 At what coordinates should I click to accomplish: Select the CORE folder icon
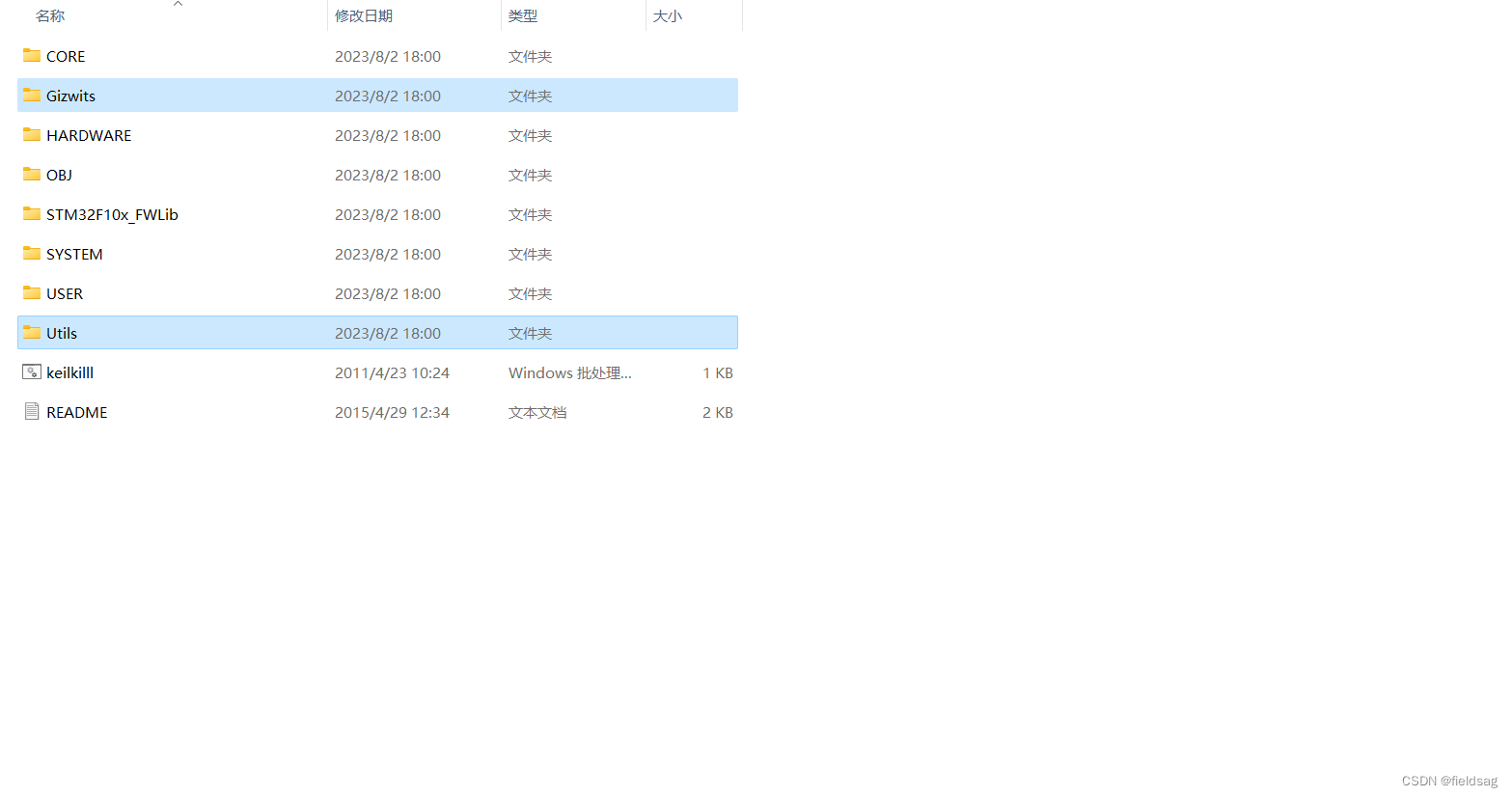tap(32, 56)
